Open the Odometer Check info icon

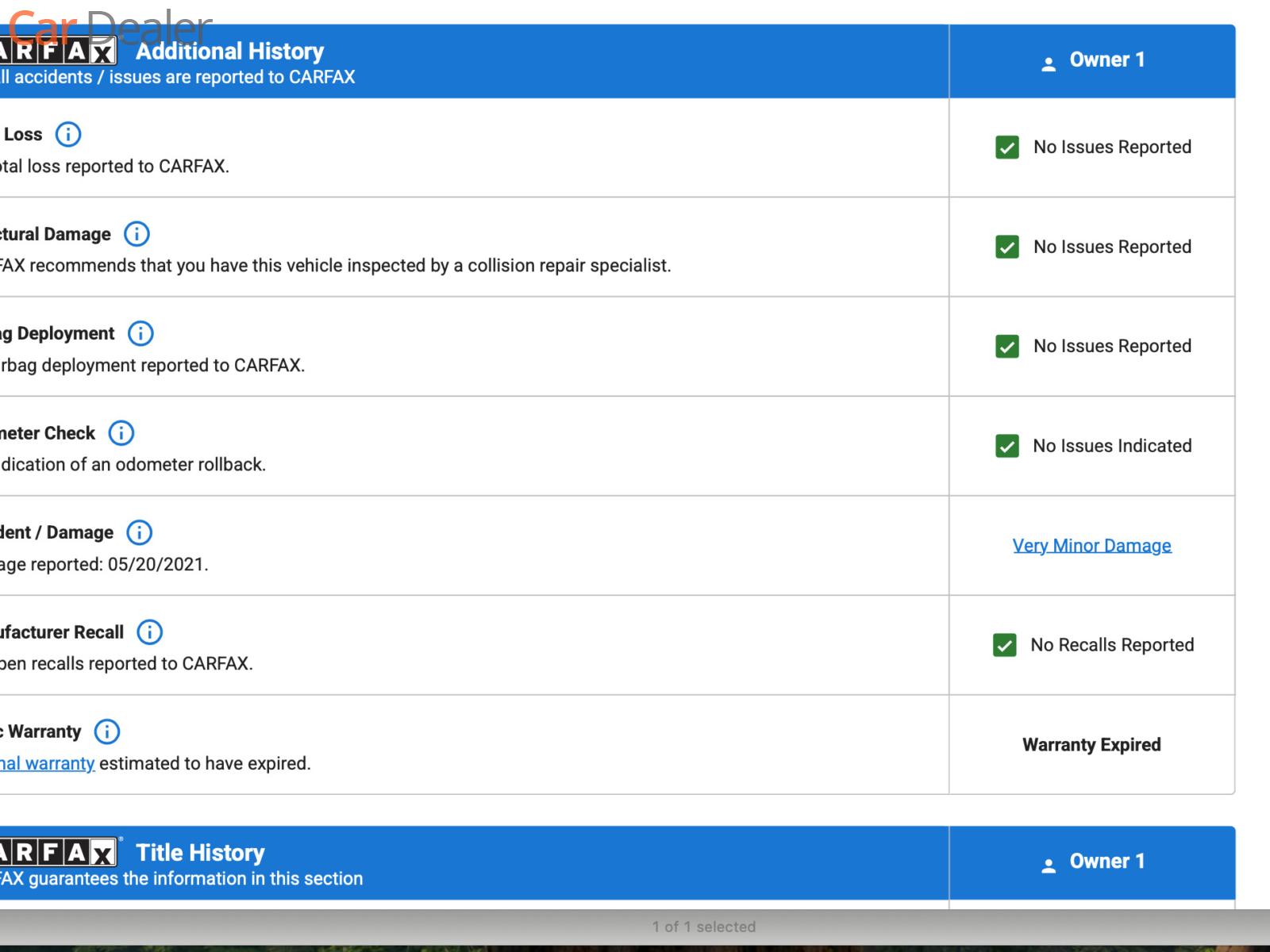[x=121, y=433]
